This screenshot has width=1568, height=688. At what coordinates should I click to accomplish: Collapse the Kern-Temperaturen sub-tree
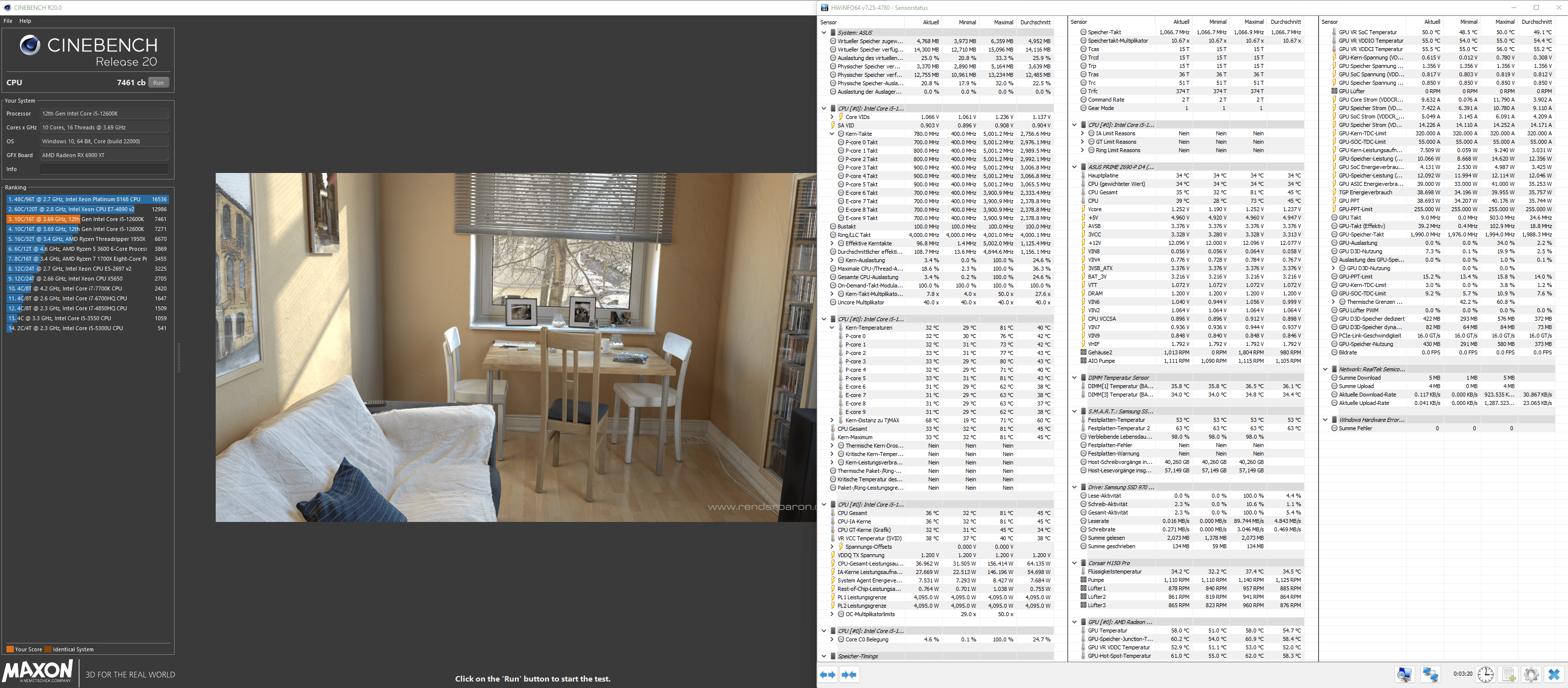point(832,328)
